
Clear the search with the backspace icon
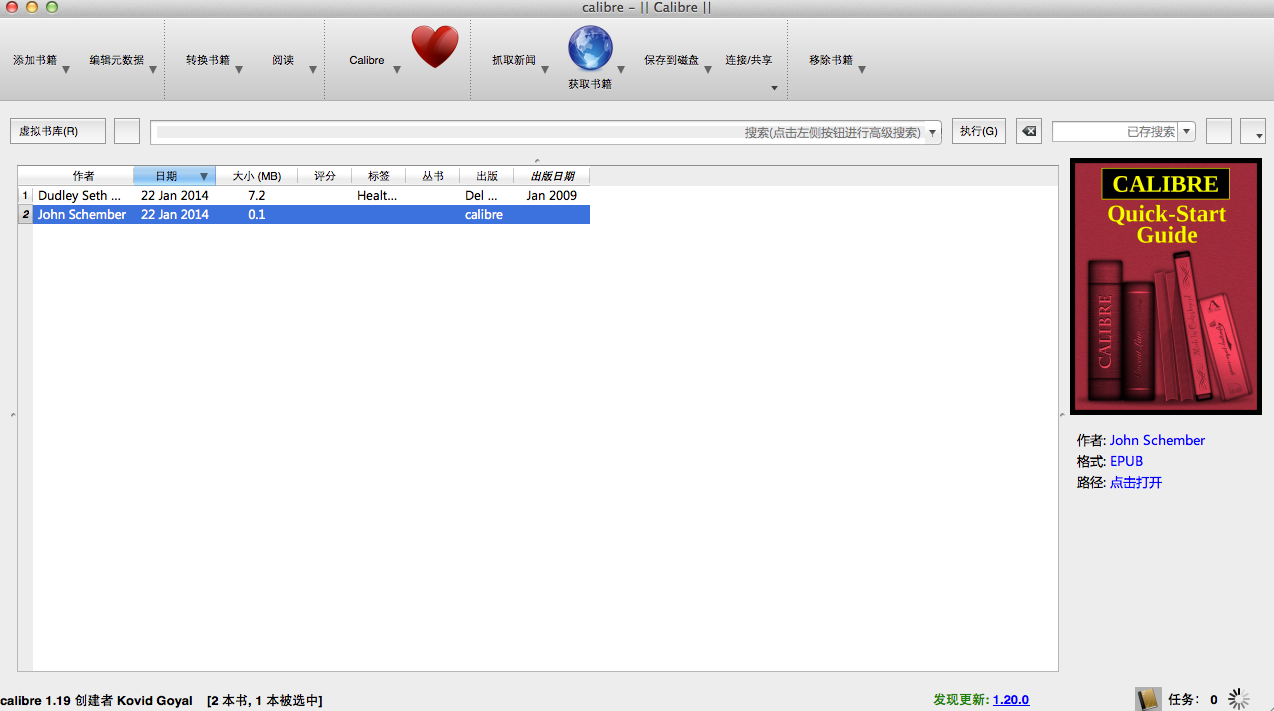(1029, 131)
